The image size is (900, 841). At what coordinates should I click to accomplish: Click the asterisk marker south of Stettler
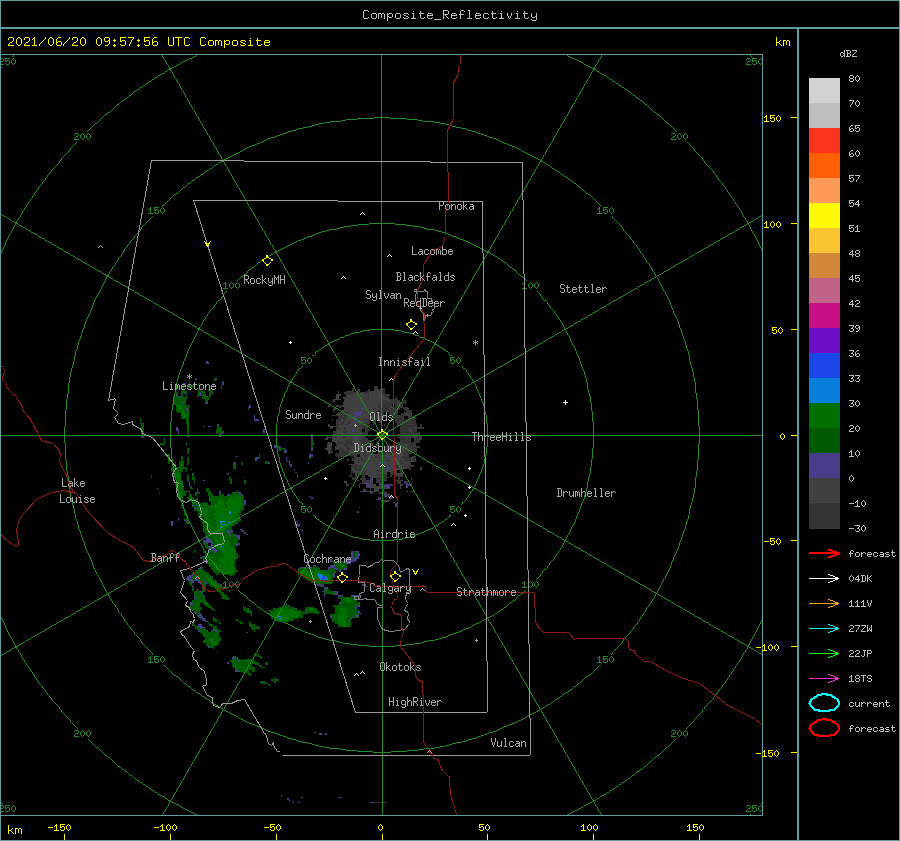coord(475,343)
